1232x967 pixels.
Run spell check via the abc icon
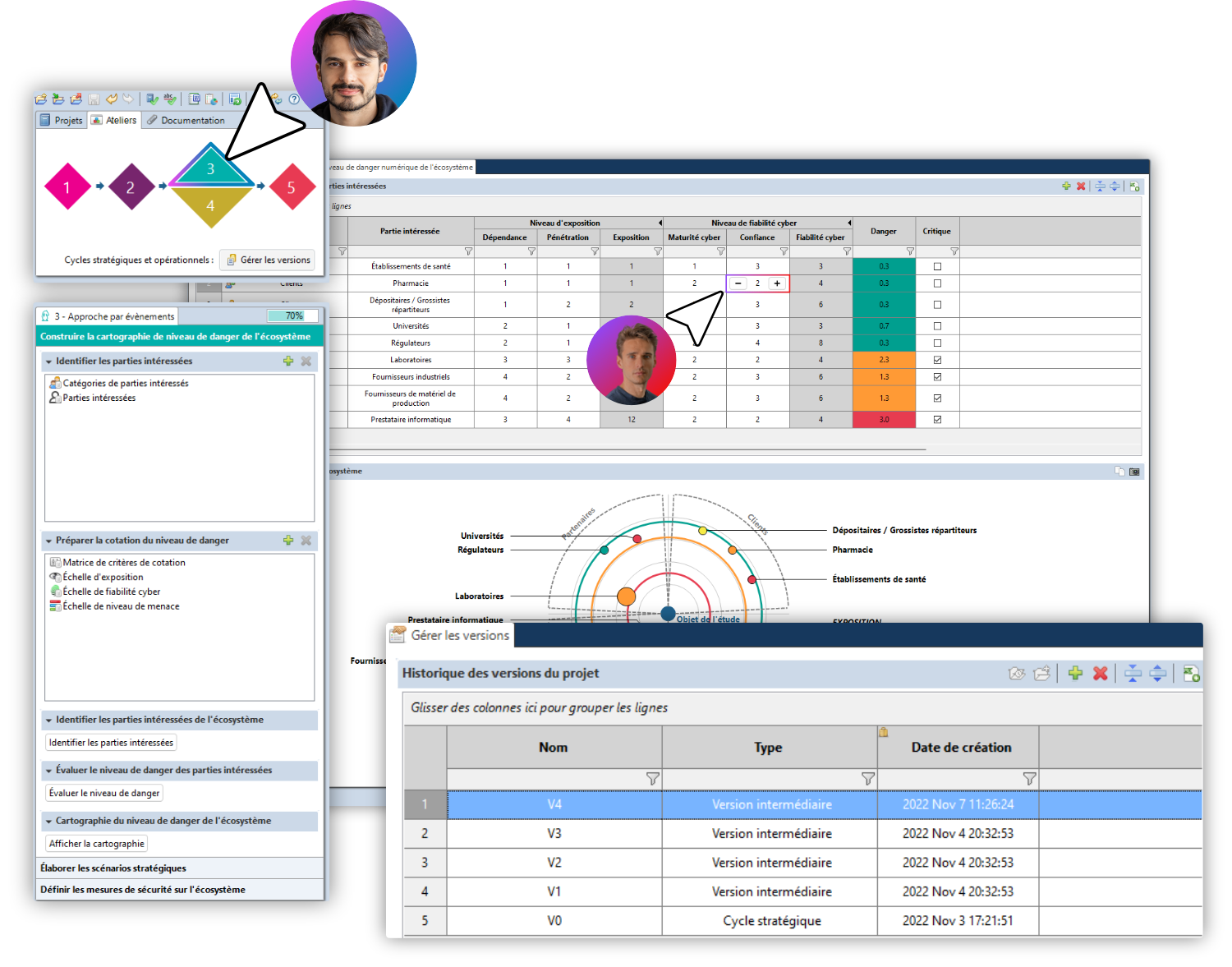point(168,98)
